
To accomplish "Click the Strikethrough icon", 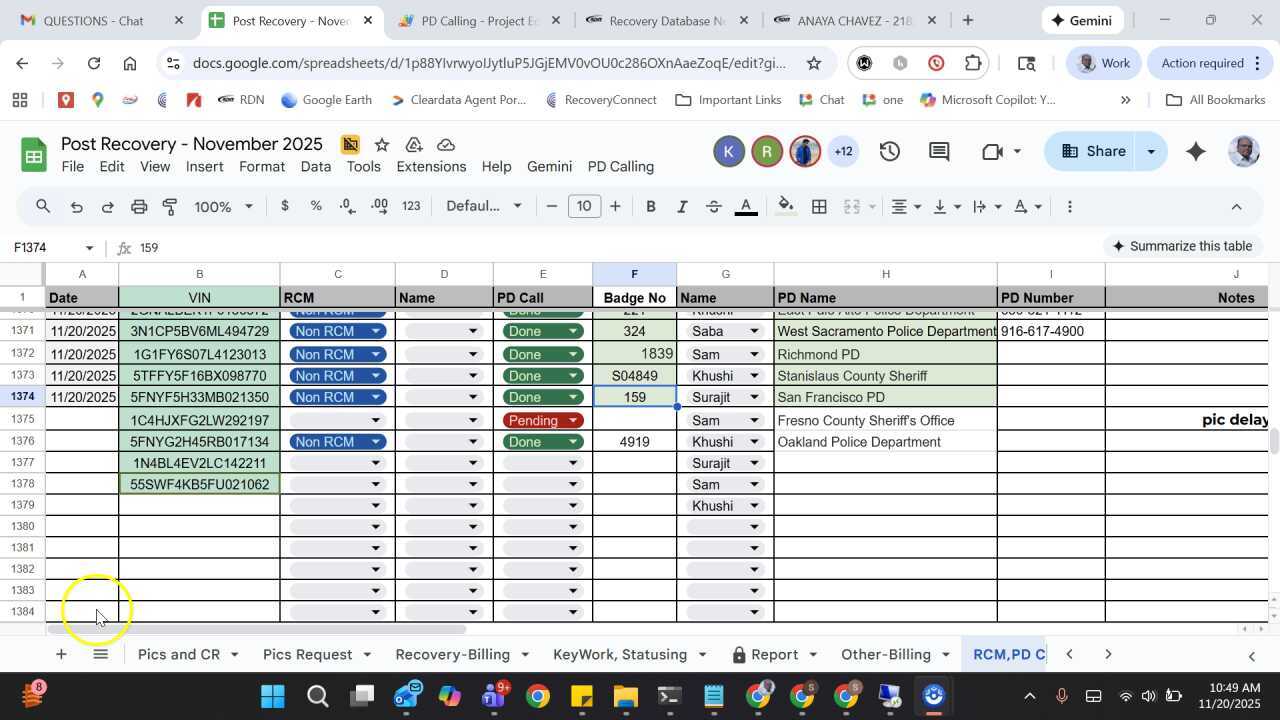I will click(x=713, y=207).
